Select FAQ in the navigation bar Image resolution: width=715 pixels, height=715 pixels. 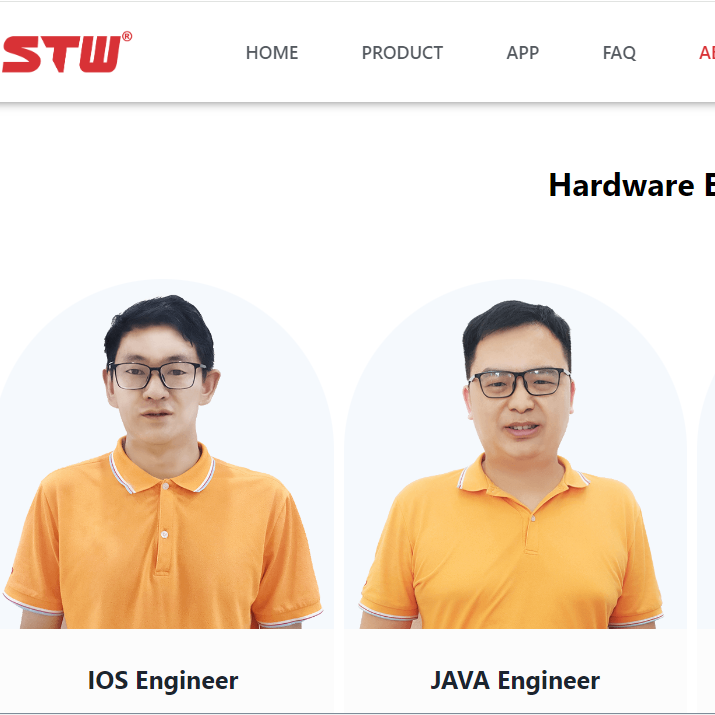click(619, 53)
